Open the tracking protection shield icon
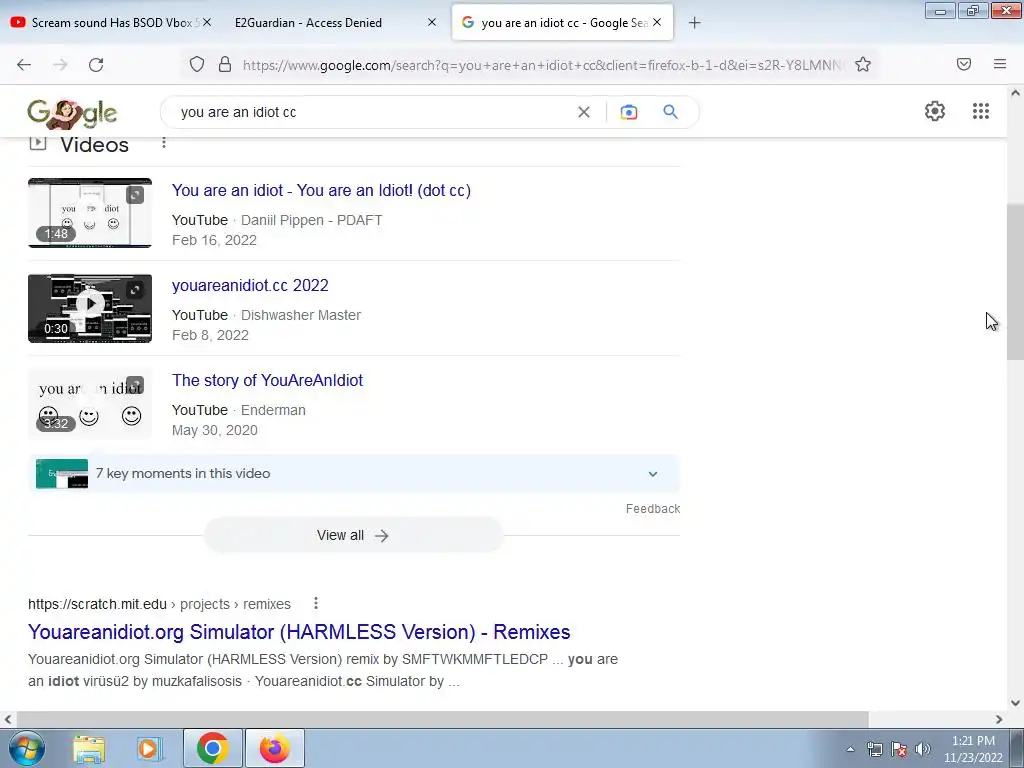1024x768 pixels. pyautogui.click(x=197, y=64)
